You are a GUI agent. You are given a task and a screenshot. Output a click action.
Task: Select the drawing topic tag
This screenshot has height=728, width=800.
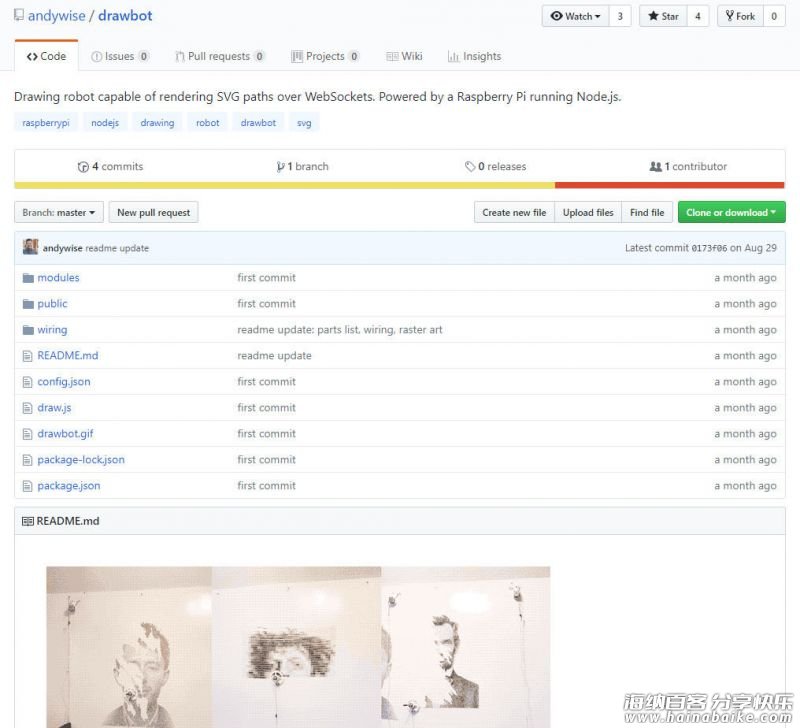[157, 123]
